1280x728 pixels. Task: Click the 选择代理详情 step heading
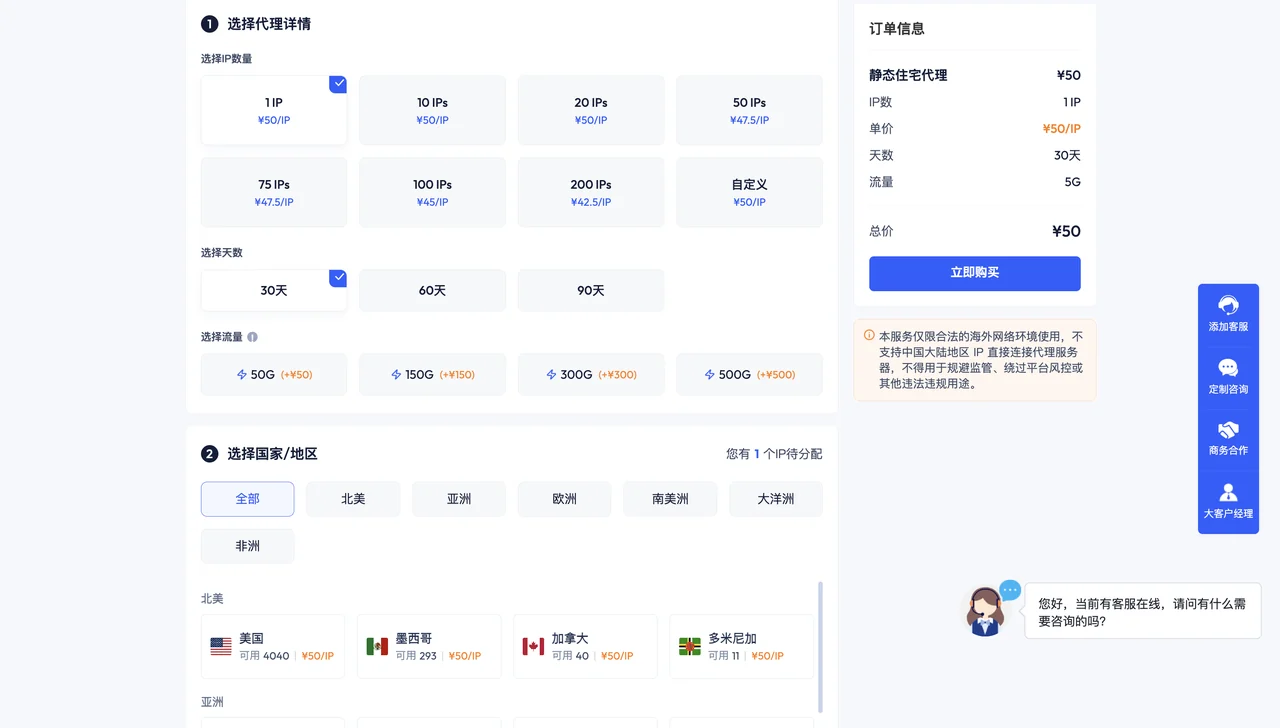[x=269, y=24]
